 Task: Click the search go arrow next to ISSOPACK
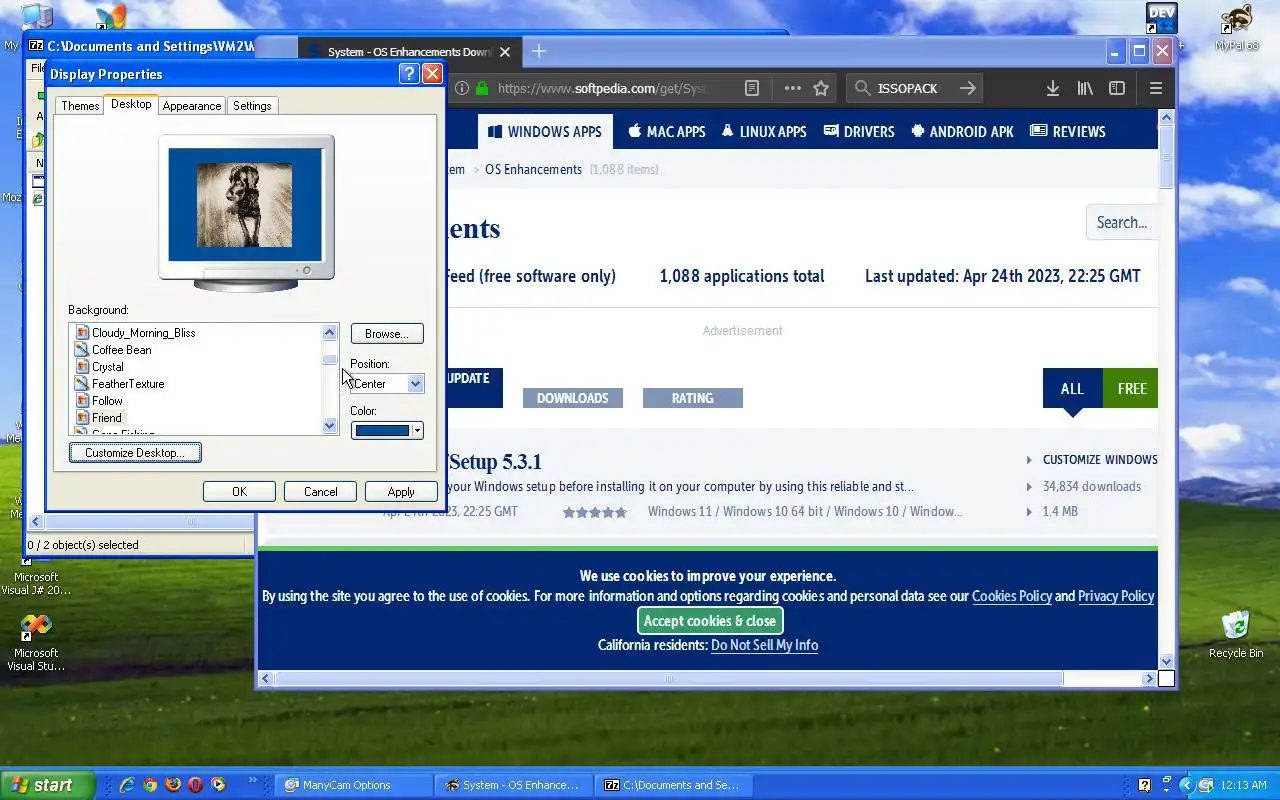click(x=967, y=88)
